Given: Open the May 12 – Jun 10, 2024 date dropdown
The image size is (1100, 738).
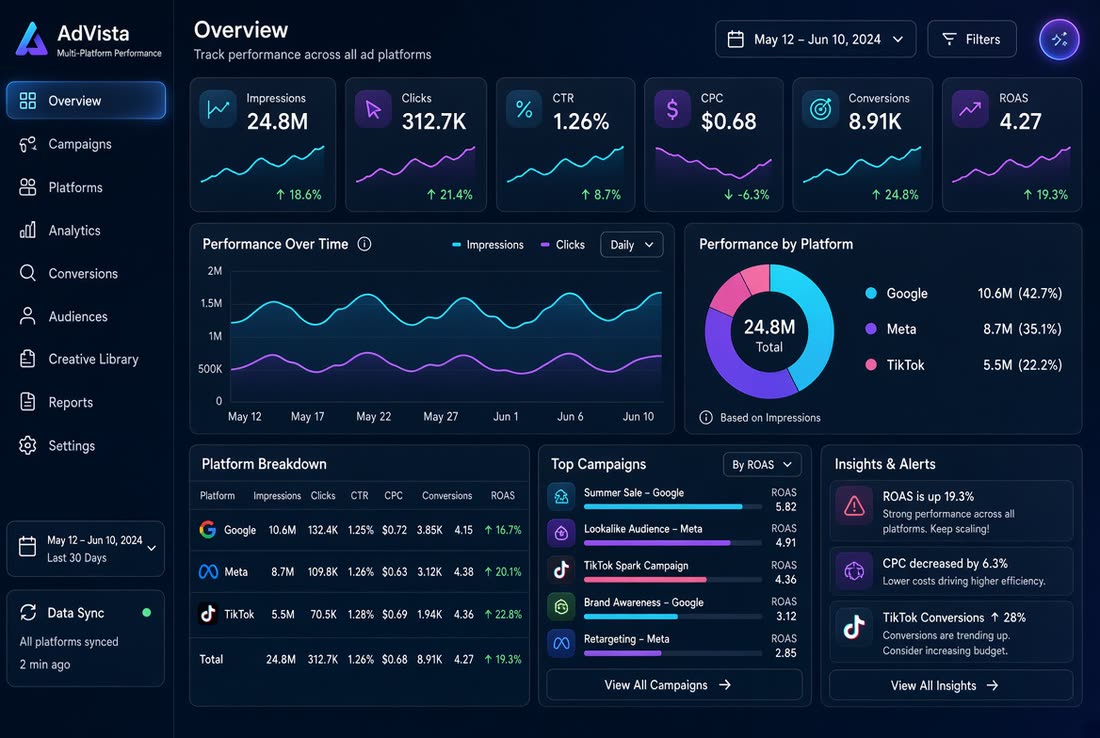Looking at the screenshot, I should tap(815, 39).
